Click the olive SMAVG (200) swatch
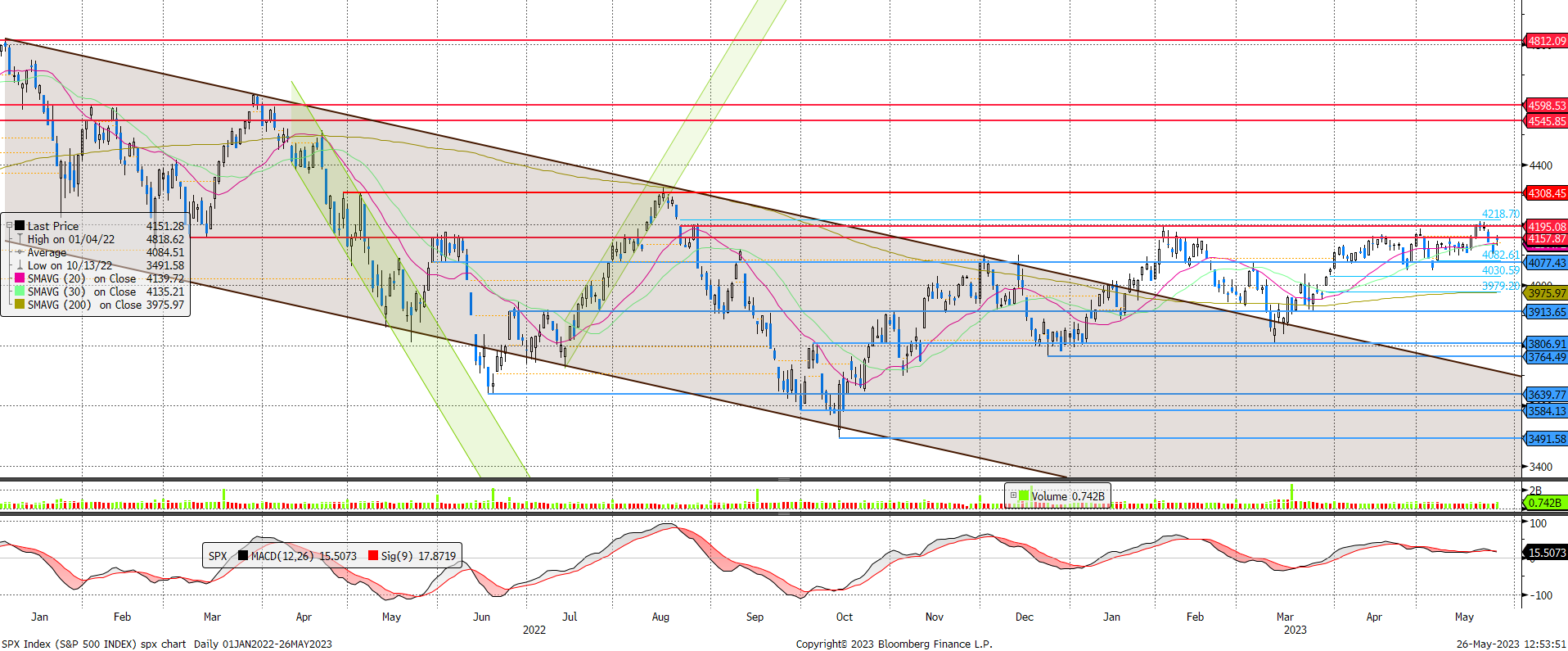The image size is (1568, 651). (20, 304)
